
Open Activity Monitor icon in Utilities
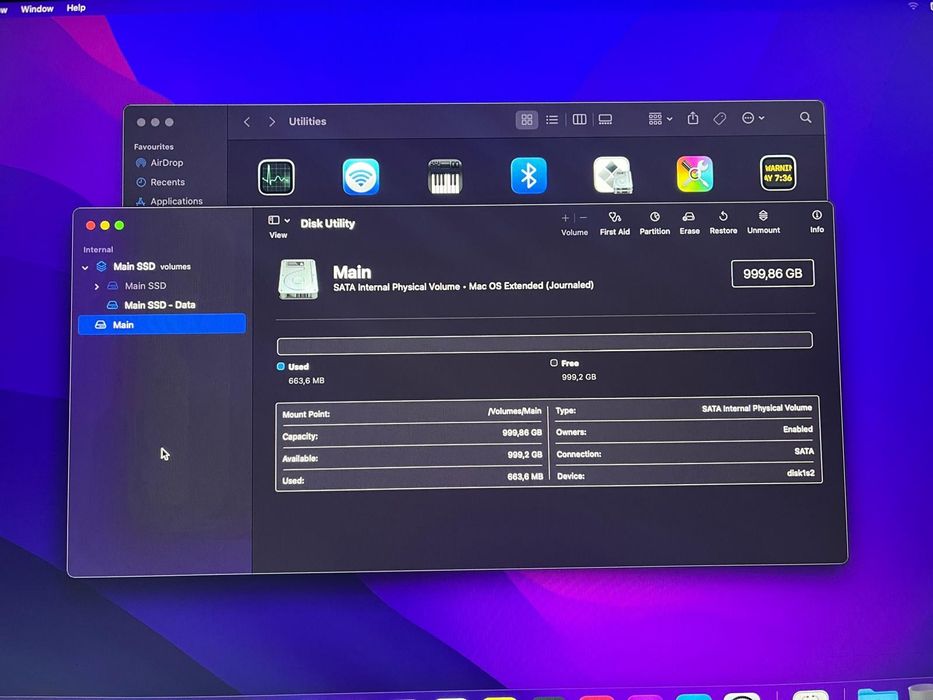coord(276,177)
